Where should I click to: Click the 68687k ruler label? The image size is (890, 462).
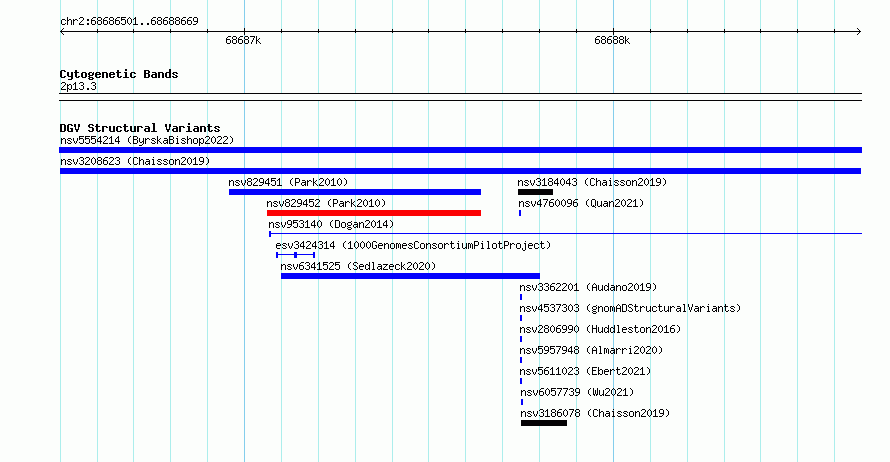click(x=243, y=40)
